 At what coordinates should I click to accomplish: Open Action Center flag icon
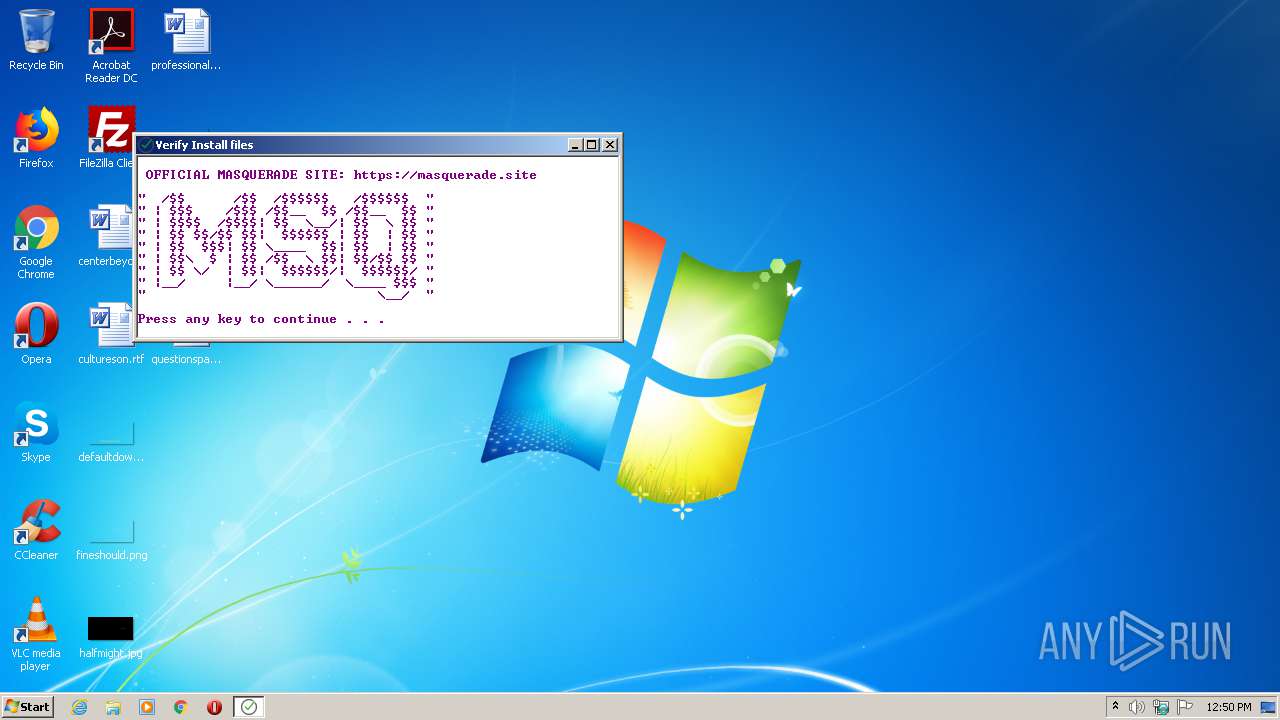point(1184,707)
